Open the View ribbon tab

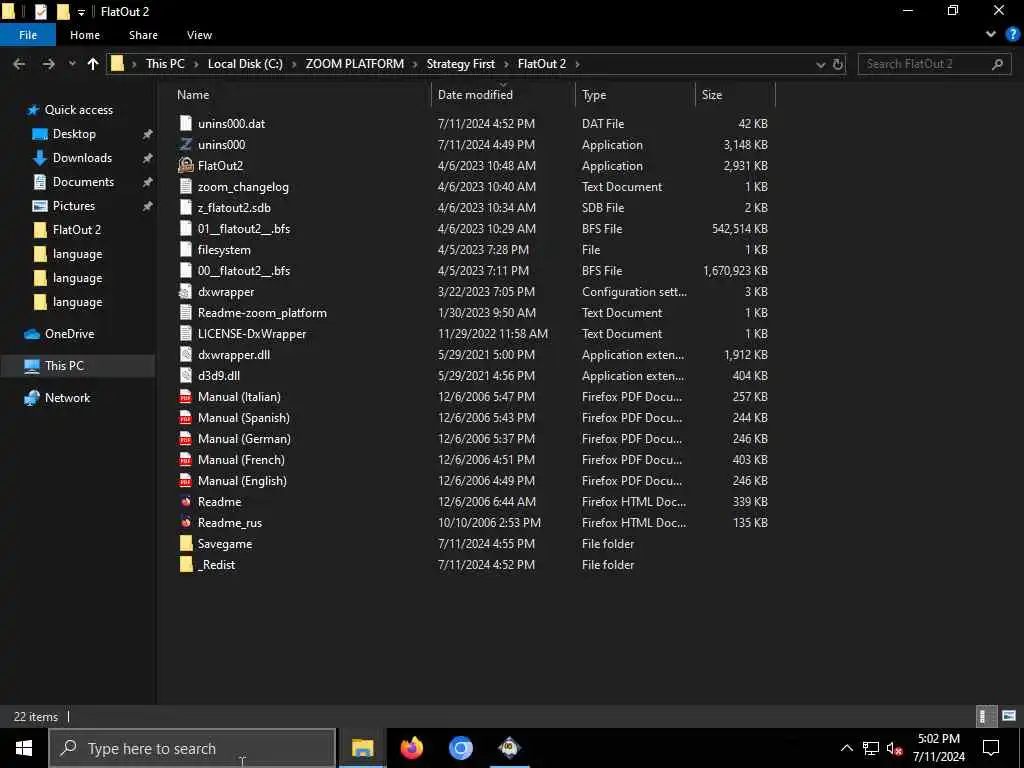pos(199,35)
